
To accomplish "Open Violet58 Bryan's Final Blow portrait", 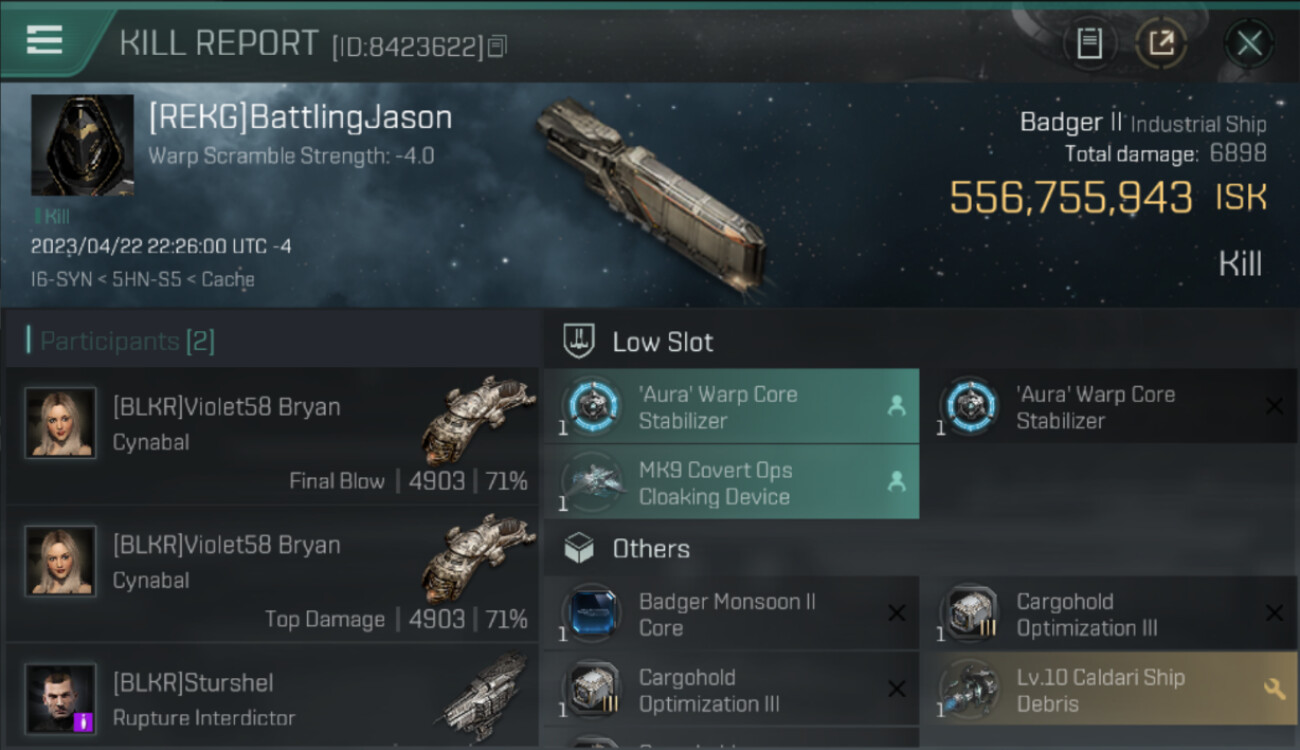I will 61,423.
